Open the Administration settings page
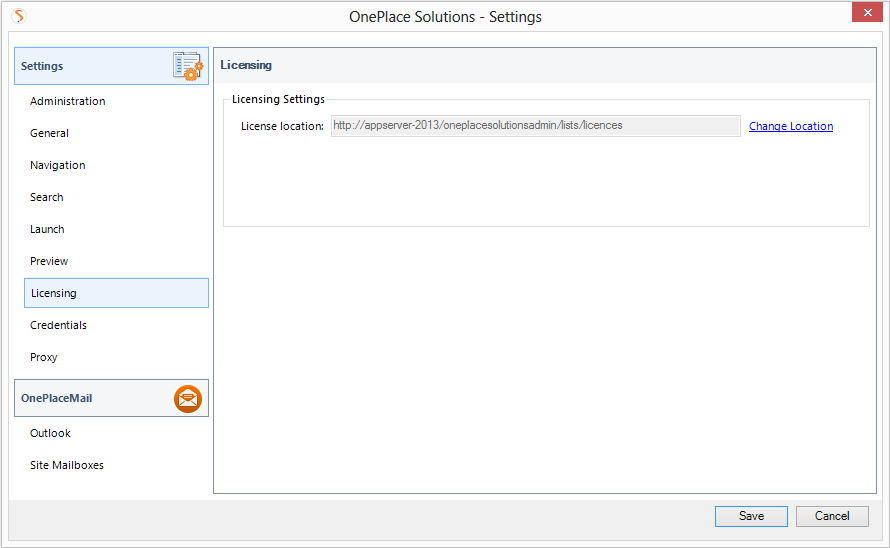 pyautogui.click(x=67, y=101)
